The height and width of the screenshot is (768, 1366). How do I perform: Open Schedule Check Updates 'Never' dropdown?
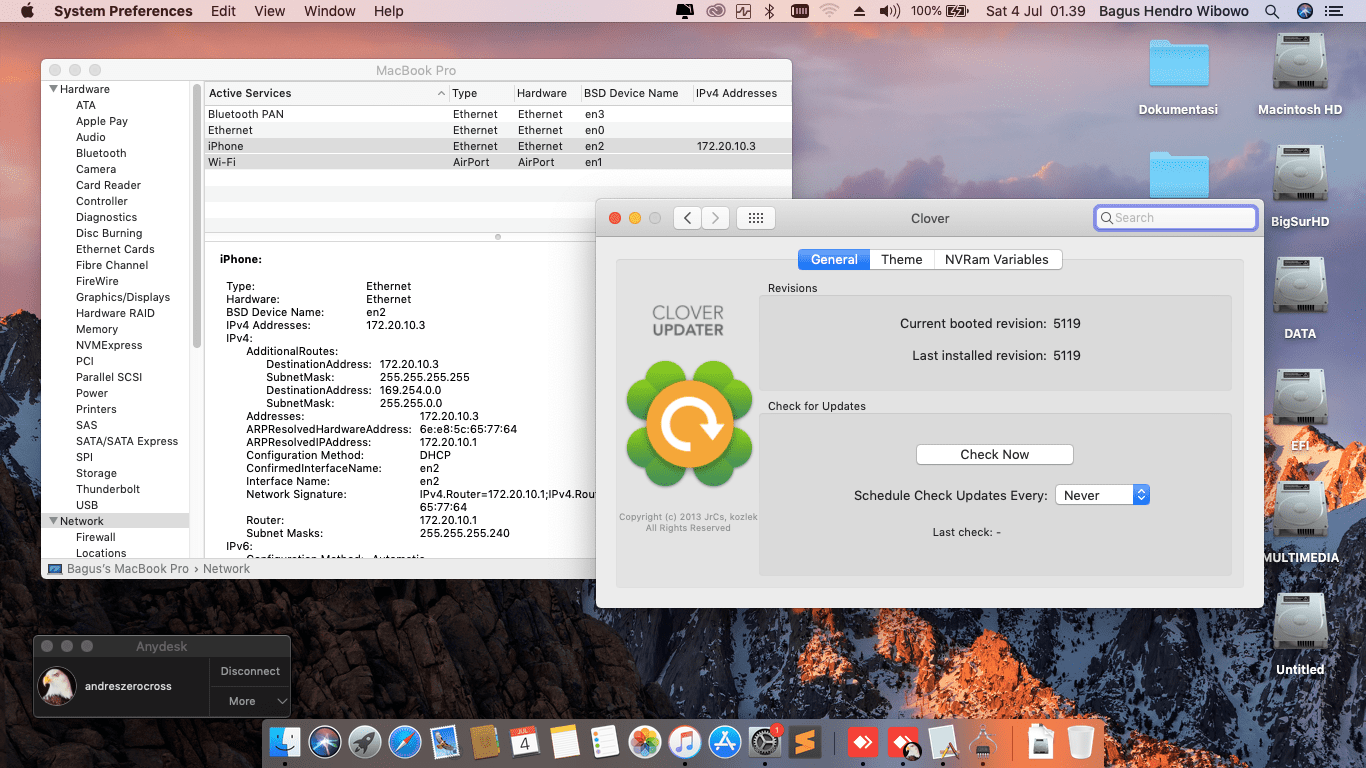[x=1102, y=495]
